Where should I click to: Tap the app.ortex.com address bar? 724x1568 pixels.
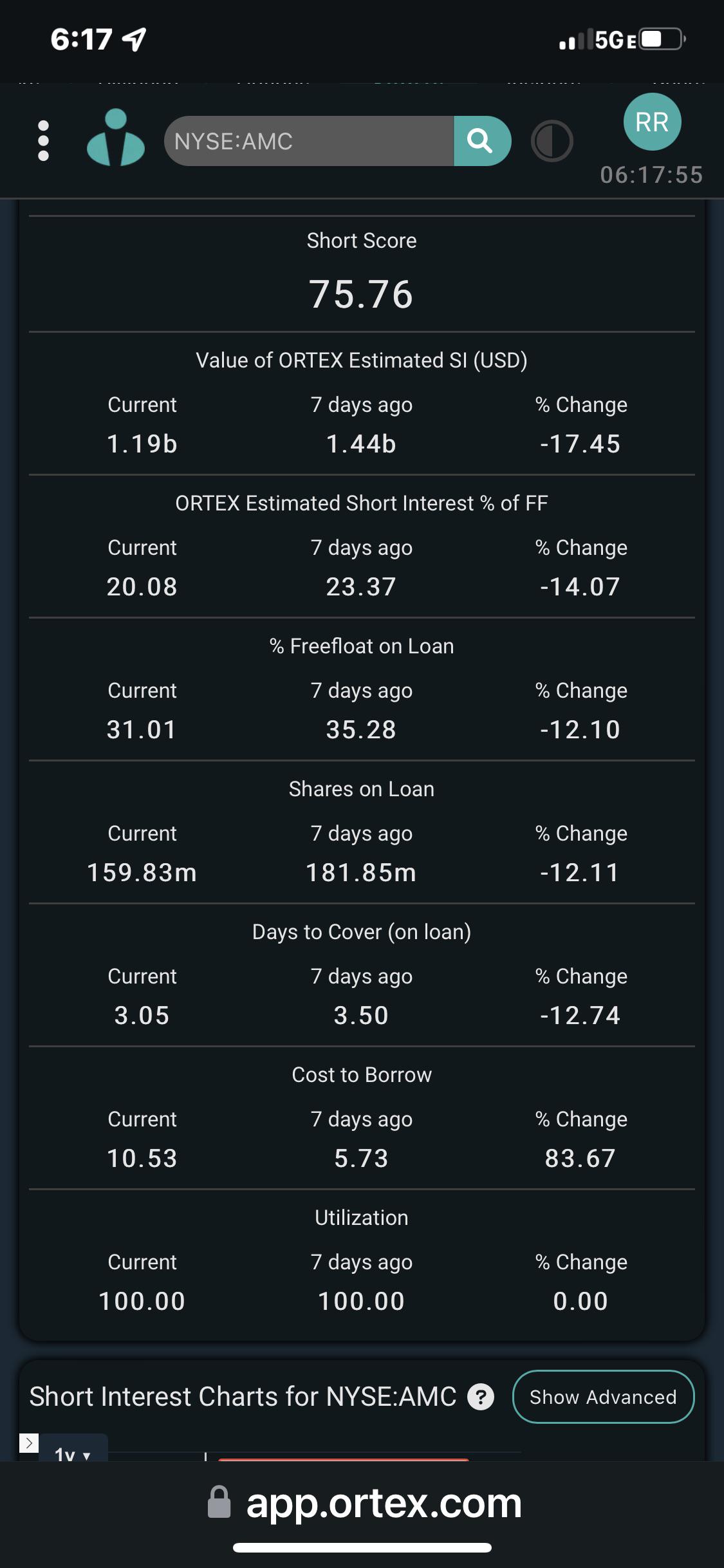click(384, 1502)
